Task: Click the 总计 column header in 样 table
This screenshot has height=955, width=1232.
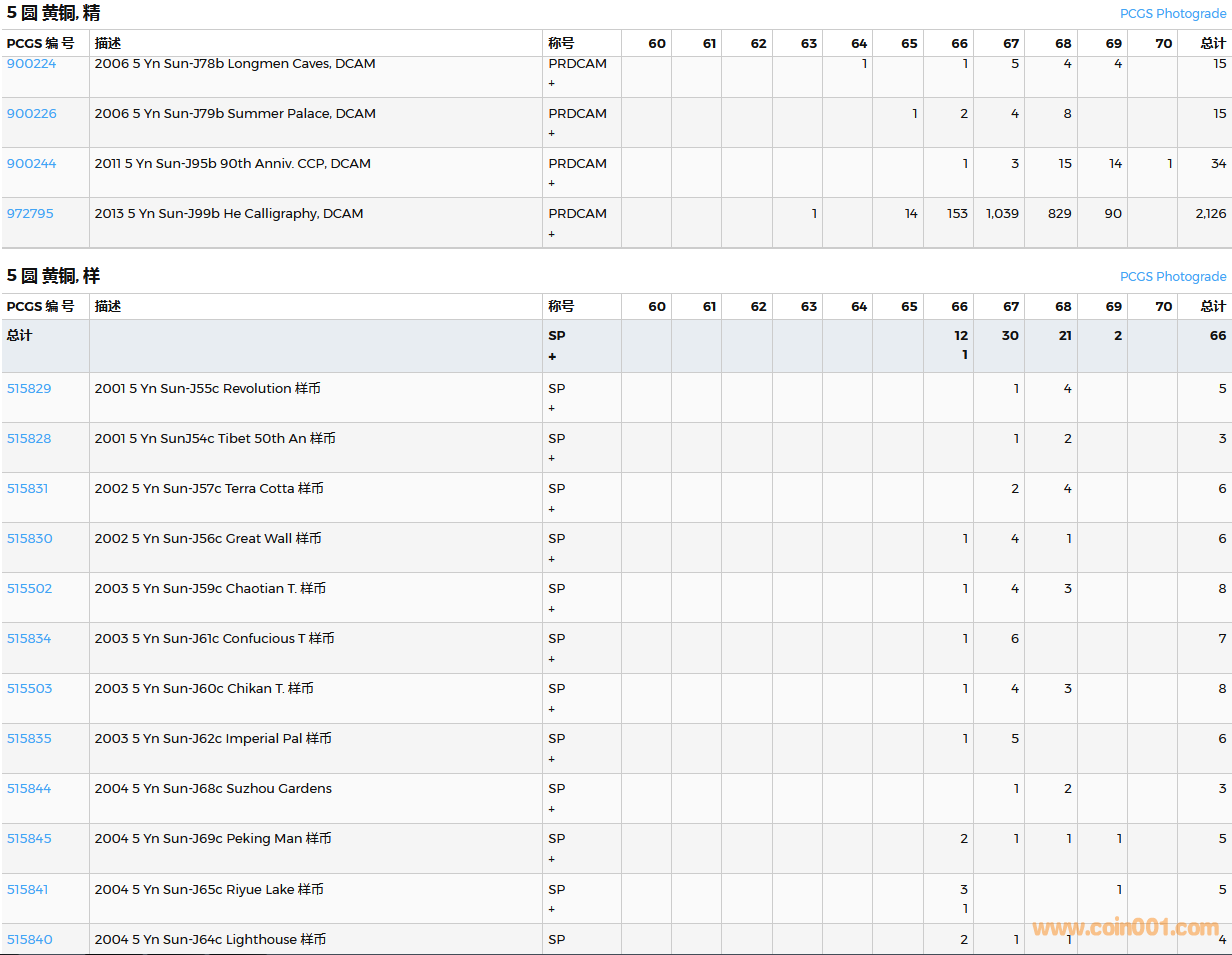Action: coord(1212,307)
